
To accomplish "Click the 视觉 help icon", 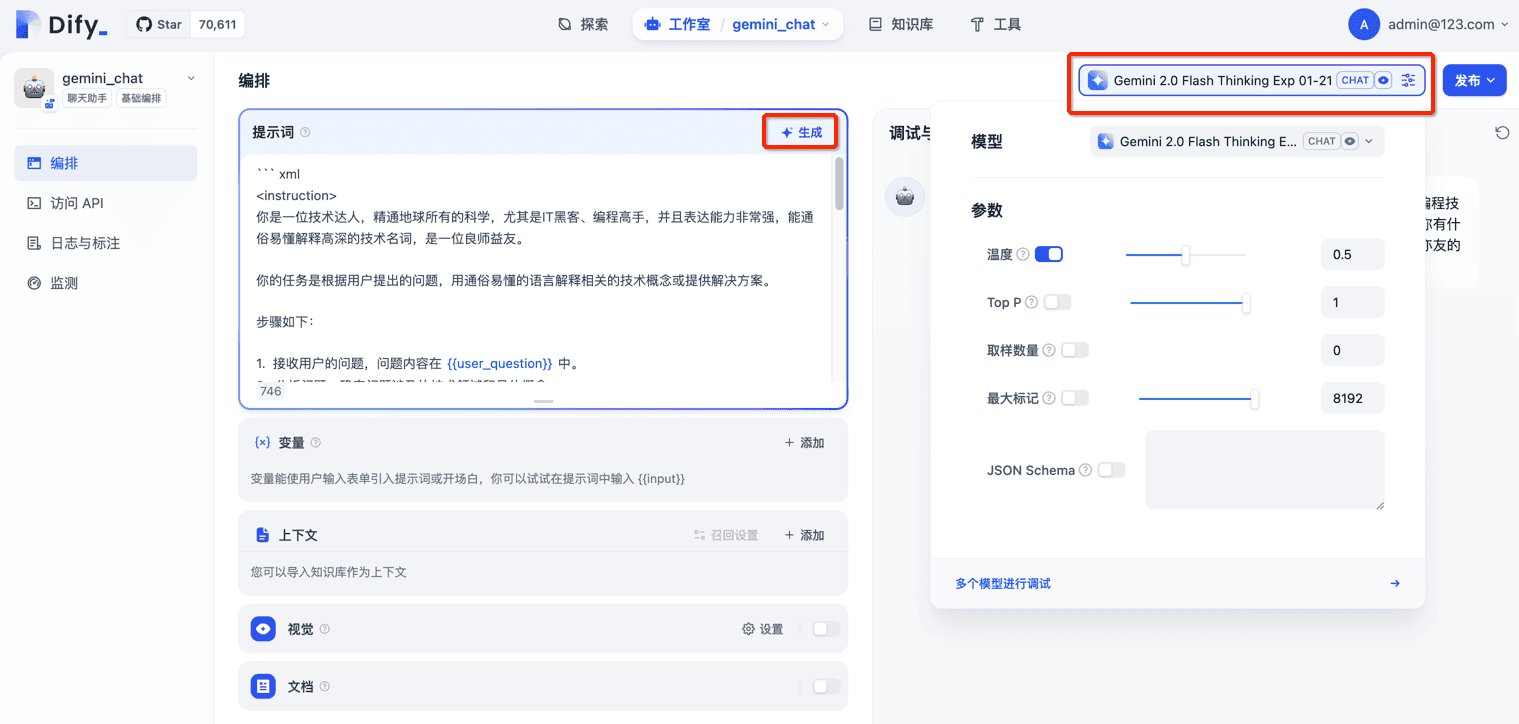I will (324, 629).
